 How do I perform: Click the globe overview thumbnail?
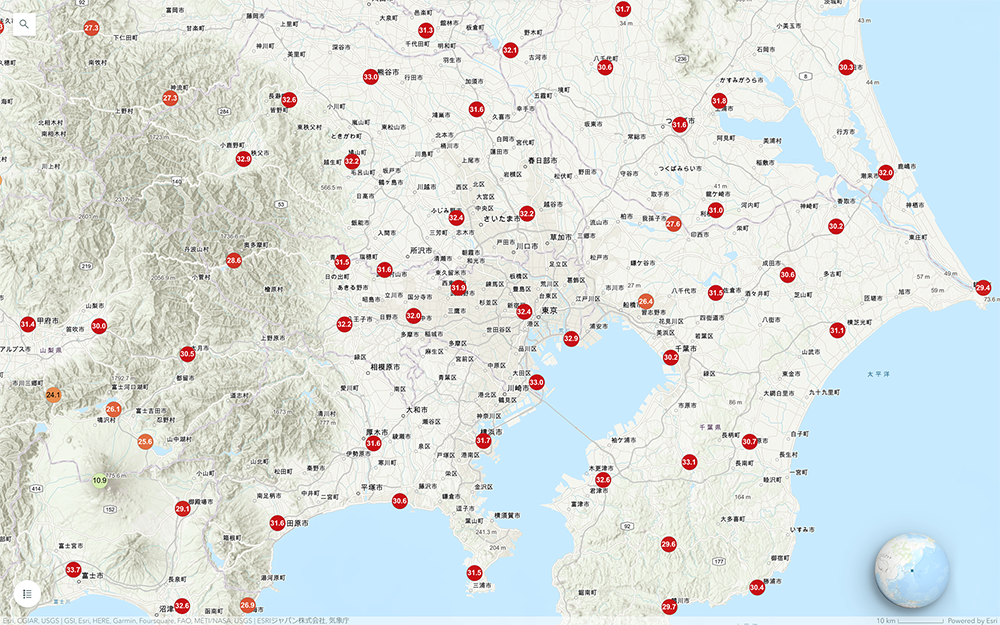(910, 571)
